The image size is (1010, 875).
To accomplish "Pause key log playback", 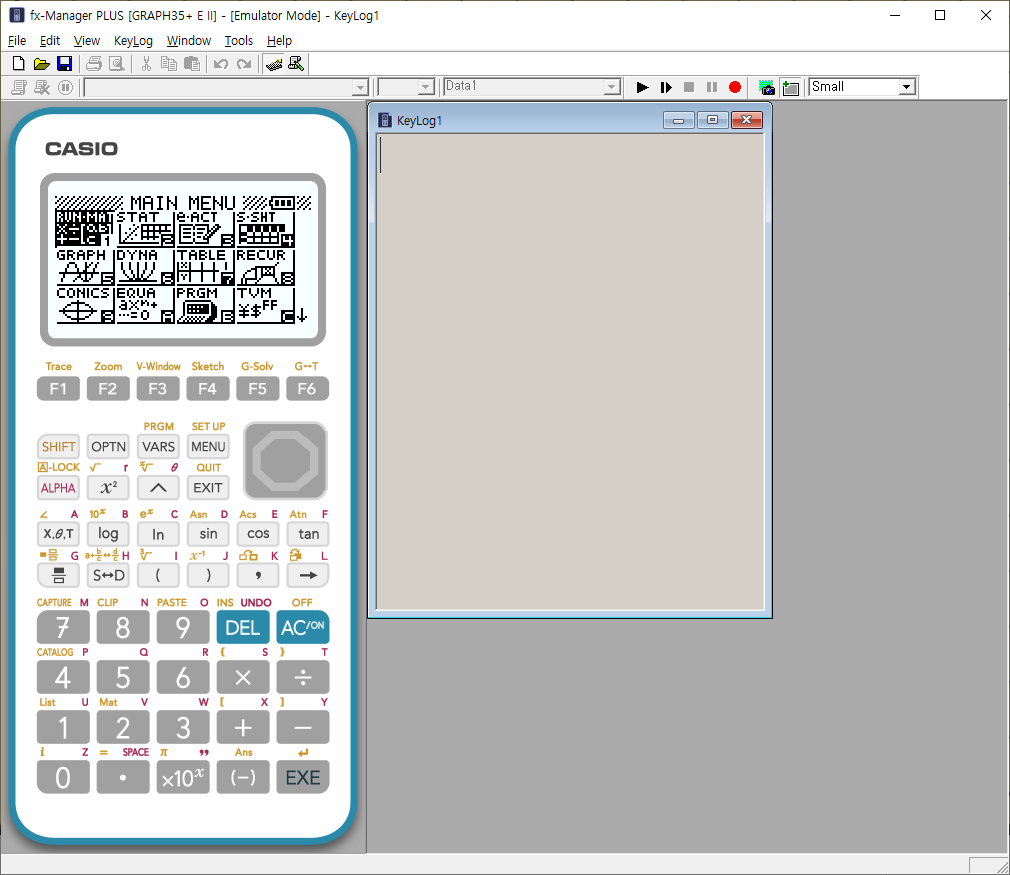I will pyautogui.click(x=712, y=87).
